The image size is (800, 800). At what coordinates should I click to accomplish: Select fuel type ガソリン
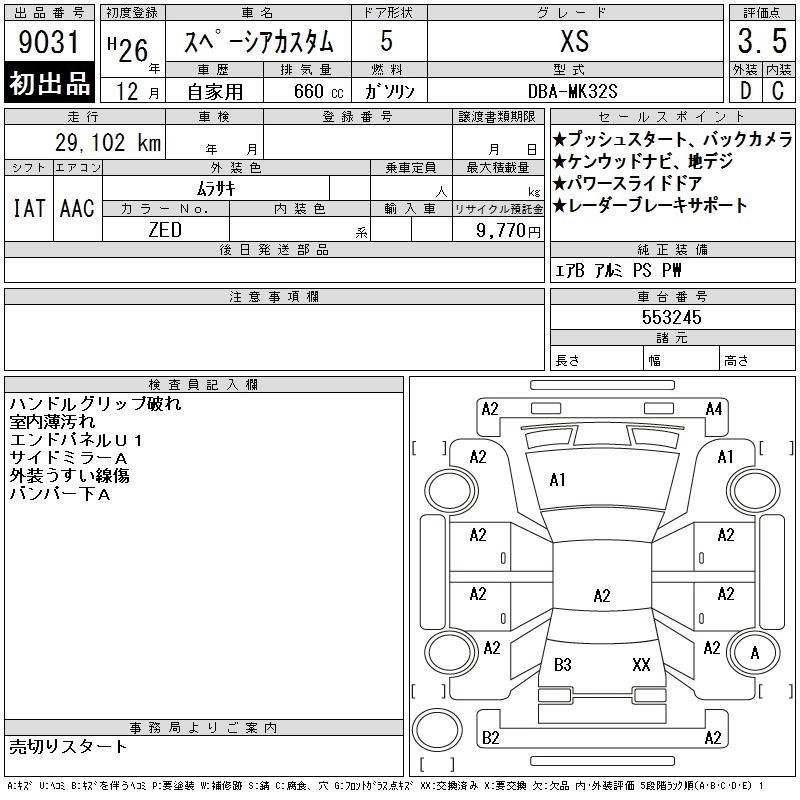tap(389, 91)
